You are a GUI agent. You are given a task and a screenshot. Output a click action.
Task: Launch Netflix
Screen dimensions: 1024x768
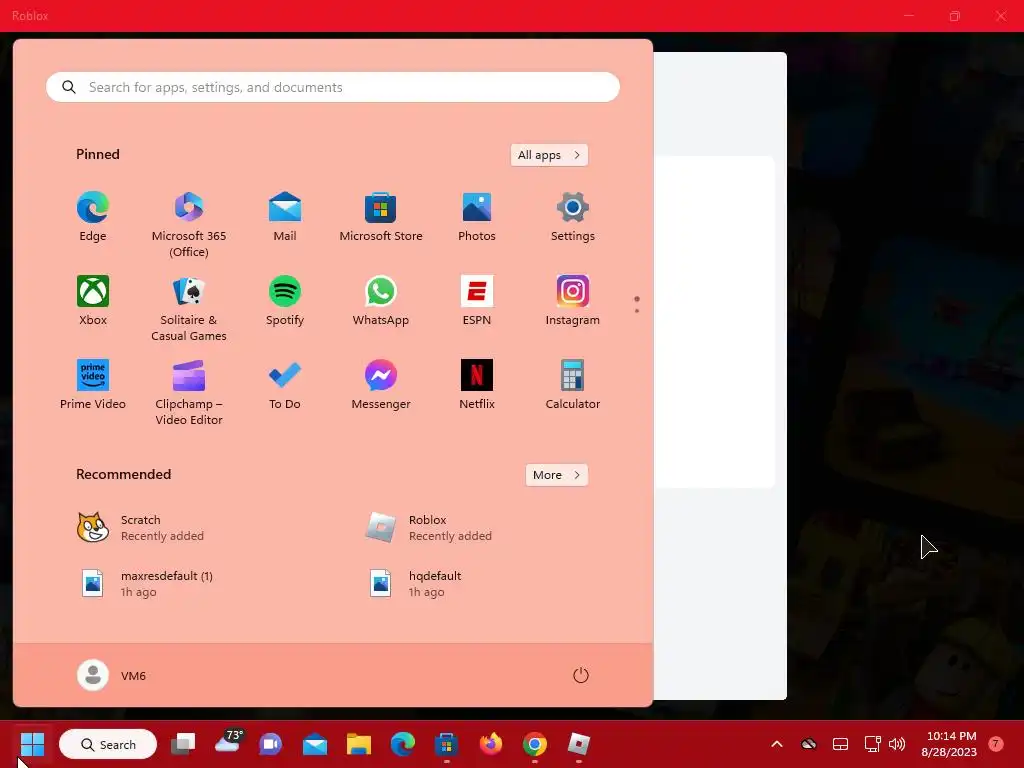(477, 385)
